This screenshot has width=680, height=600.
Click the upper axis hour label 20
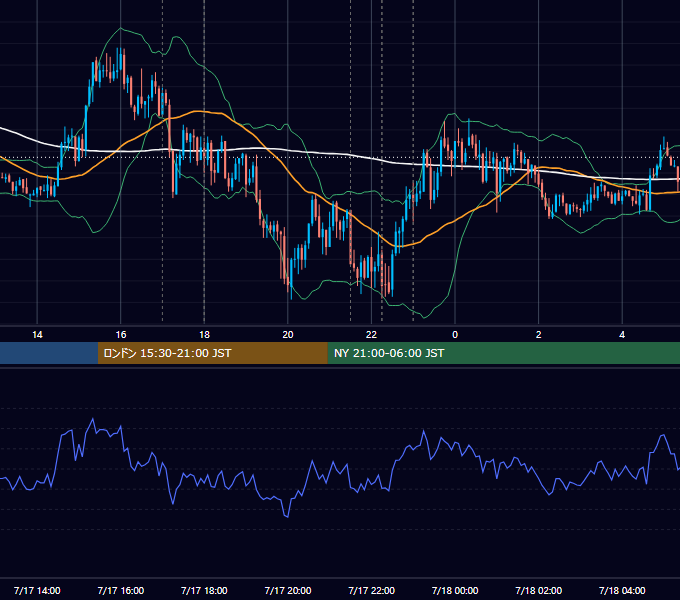pyautogui.click(x=288, y=335)
